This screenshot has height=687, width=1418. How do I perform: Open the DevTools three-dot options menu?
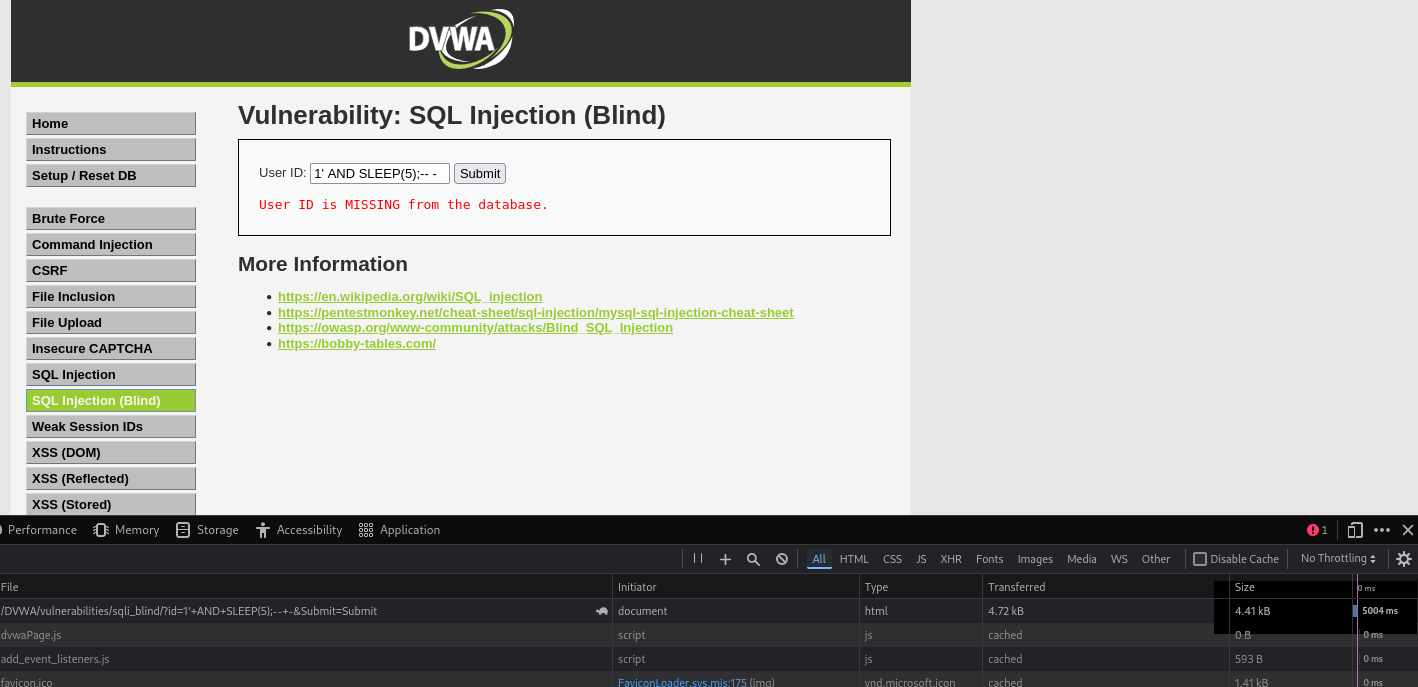click(x=1382, y=530)
